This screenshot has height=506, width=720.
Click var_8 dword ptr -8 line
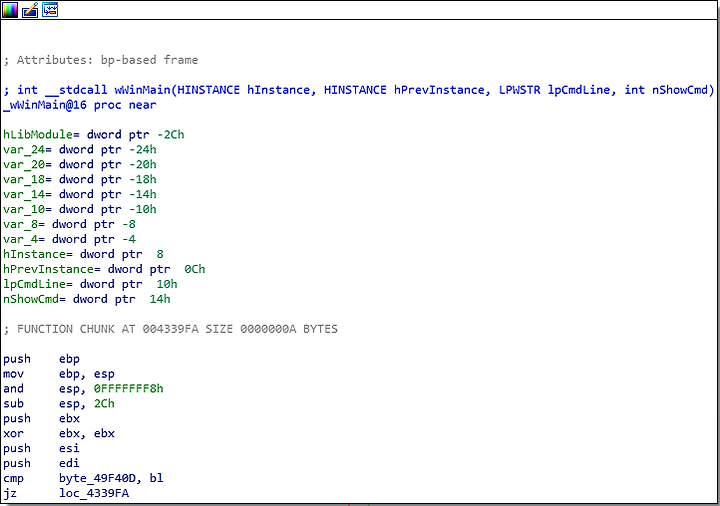tap(69, 225)
